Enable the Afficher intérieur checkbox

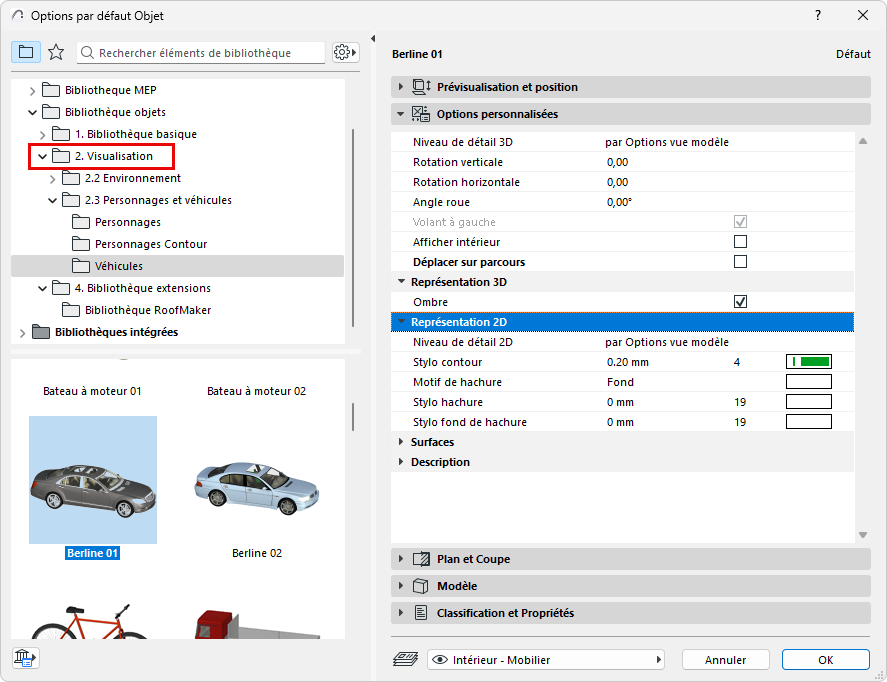point(740,242)
